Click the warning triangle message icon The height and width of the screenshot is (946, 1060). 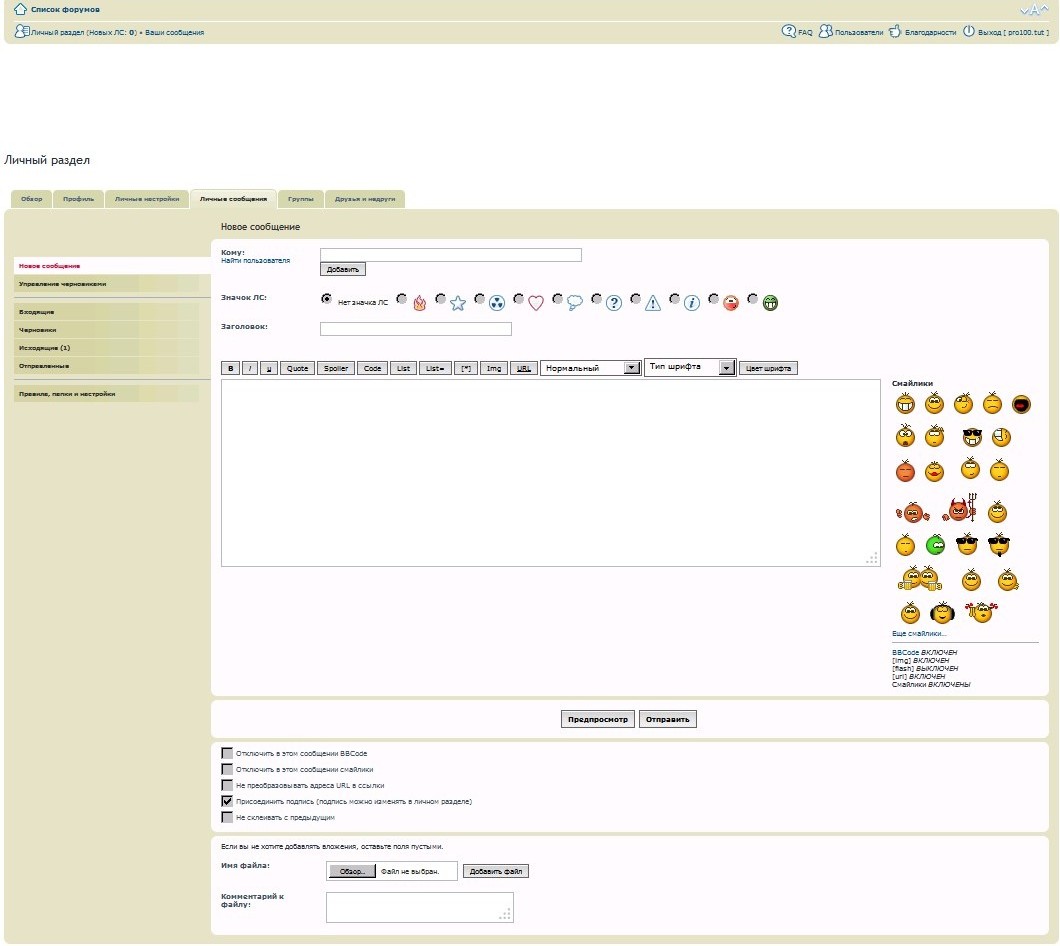652,303
